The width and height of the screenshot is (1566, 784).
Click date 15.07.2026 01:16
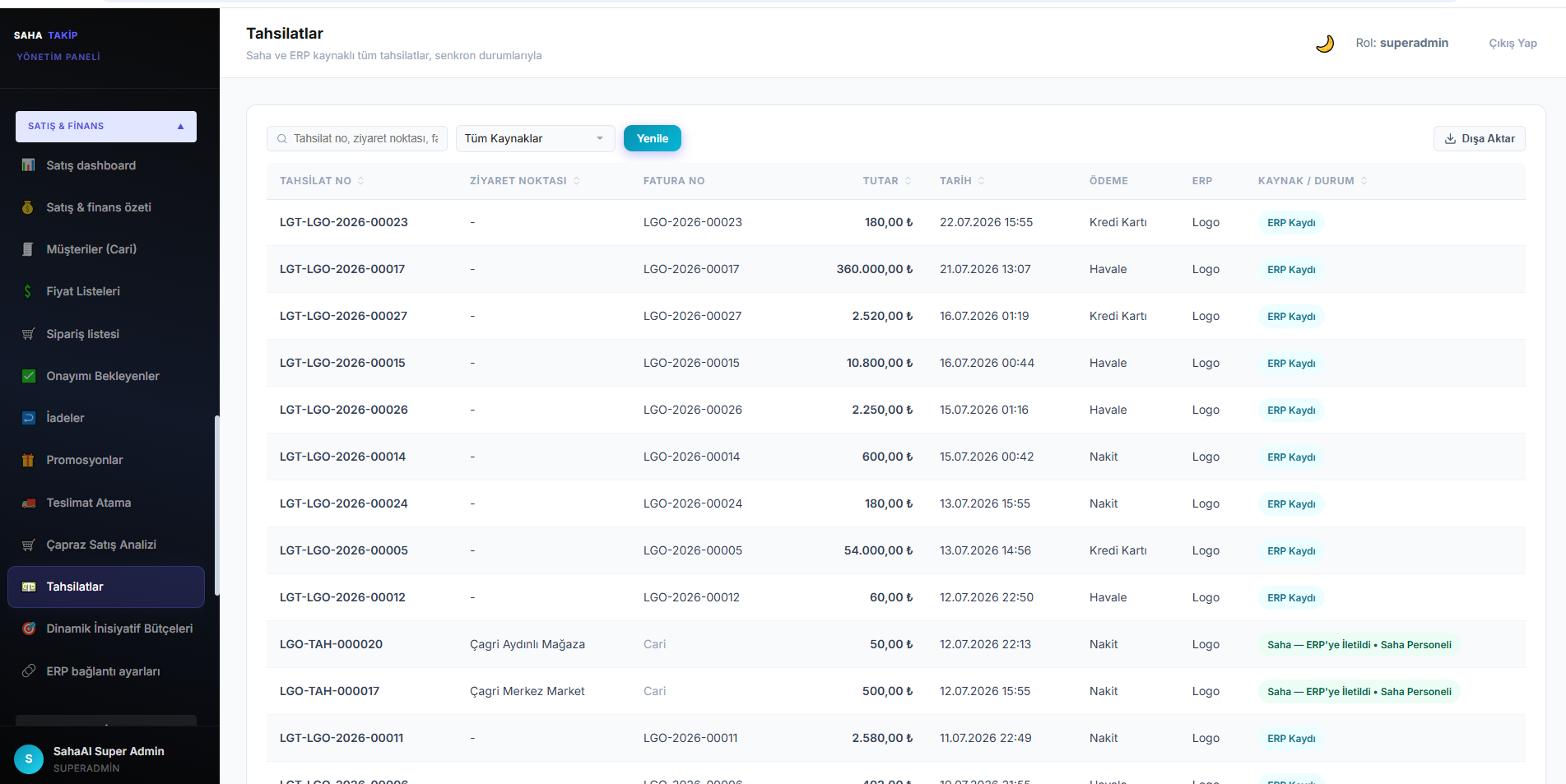click(984, 410)
